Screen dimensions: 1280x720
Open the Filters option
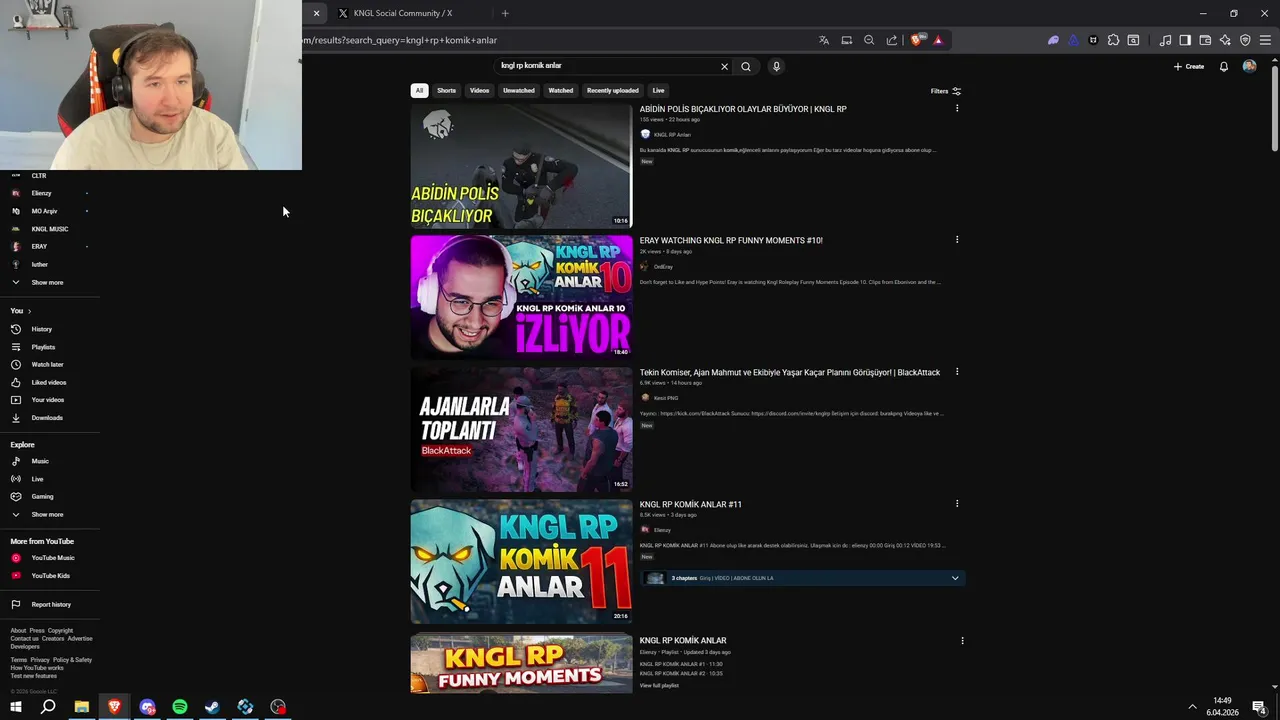[x=946, y=91]
